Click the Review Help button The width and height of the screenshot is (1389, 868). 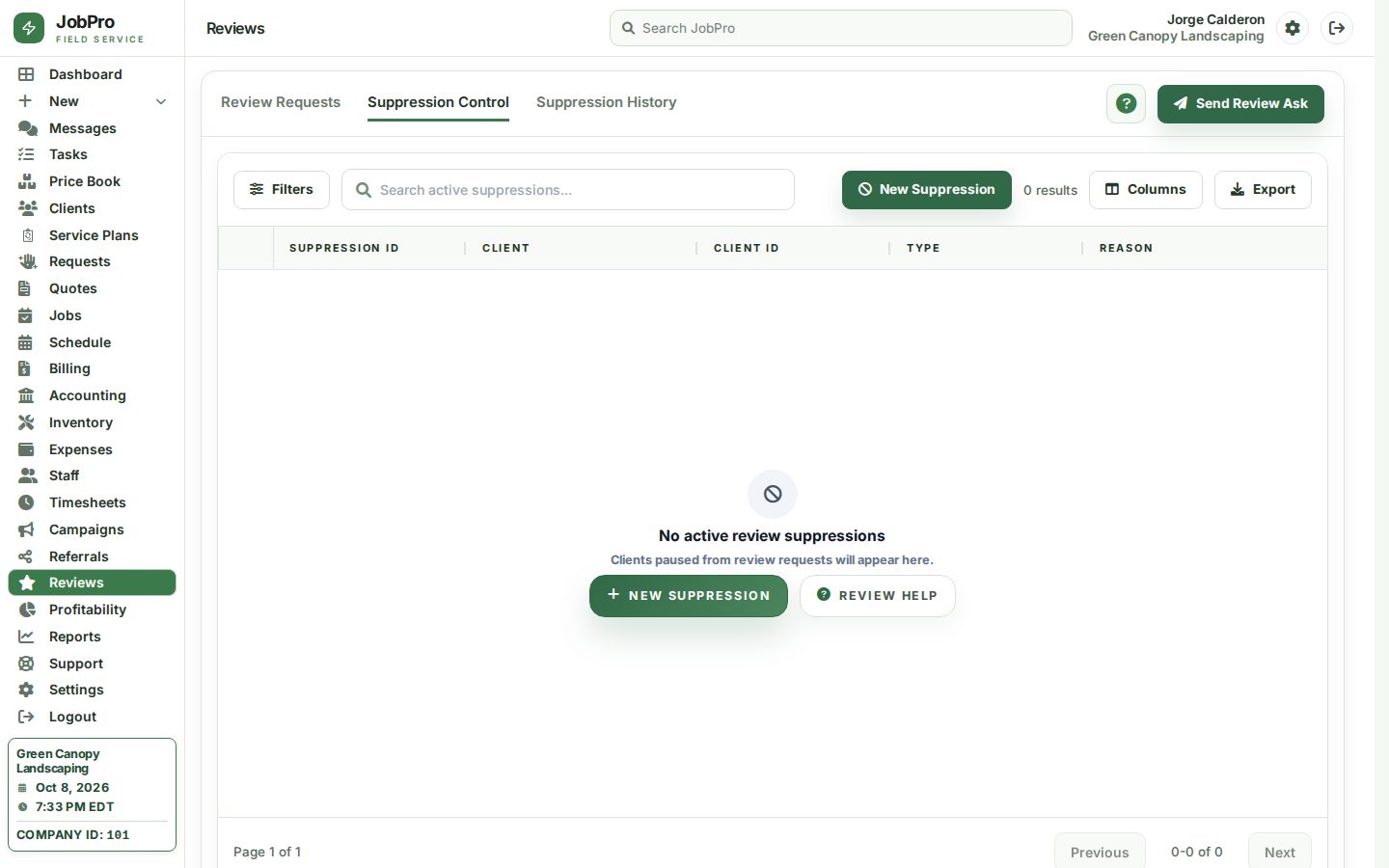click(x=877, y=596)
